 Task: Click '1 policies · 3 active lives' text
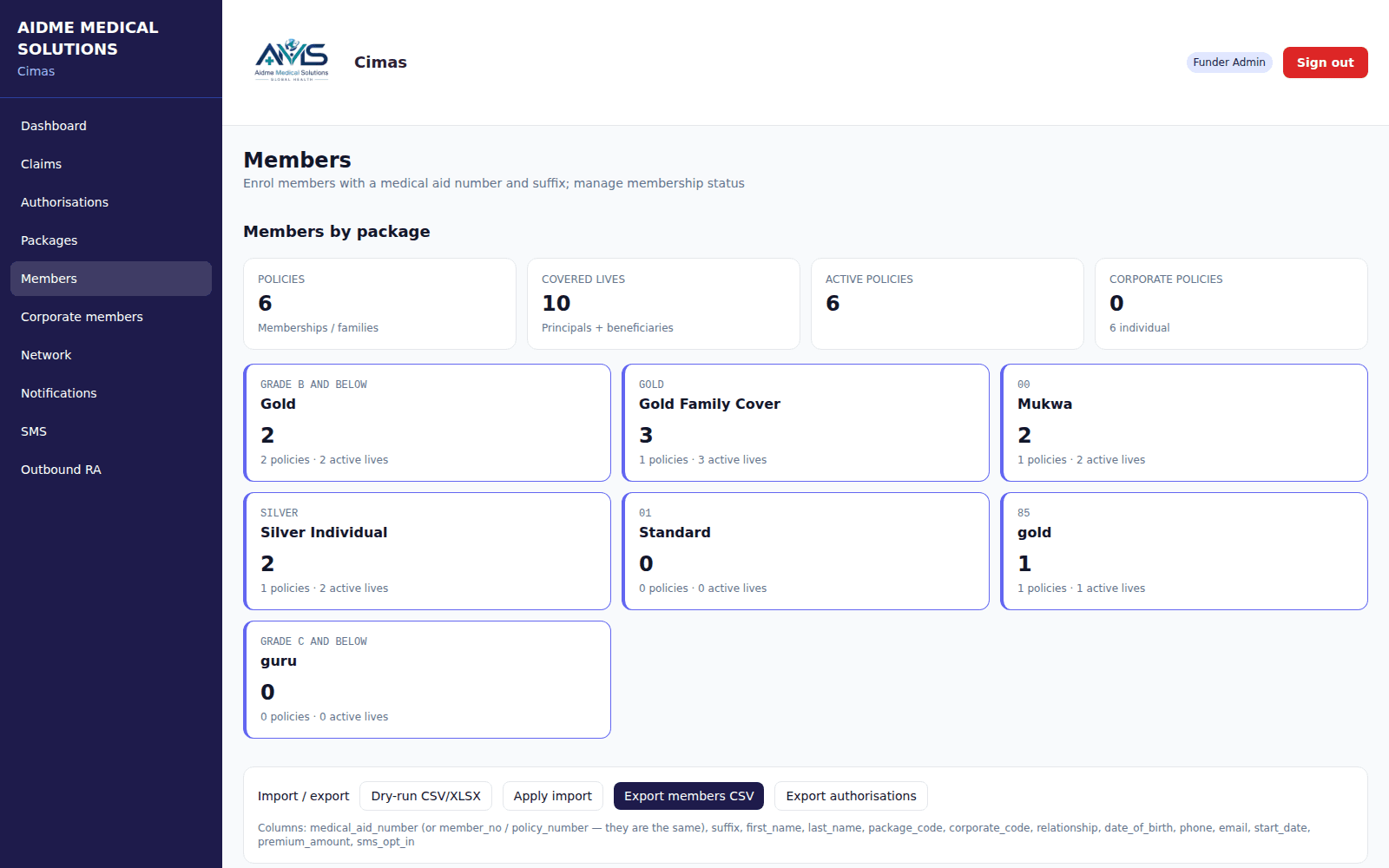(702, 460)
